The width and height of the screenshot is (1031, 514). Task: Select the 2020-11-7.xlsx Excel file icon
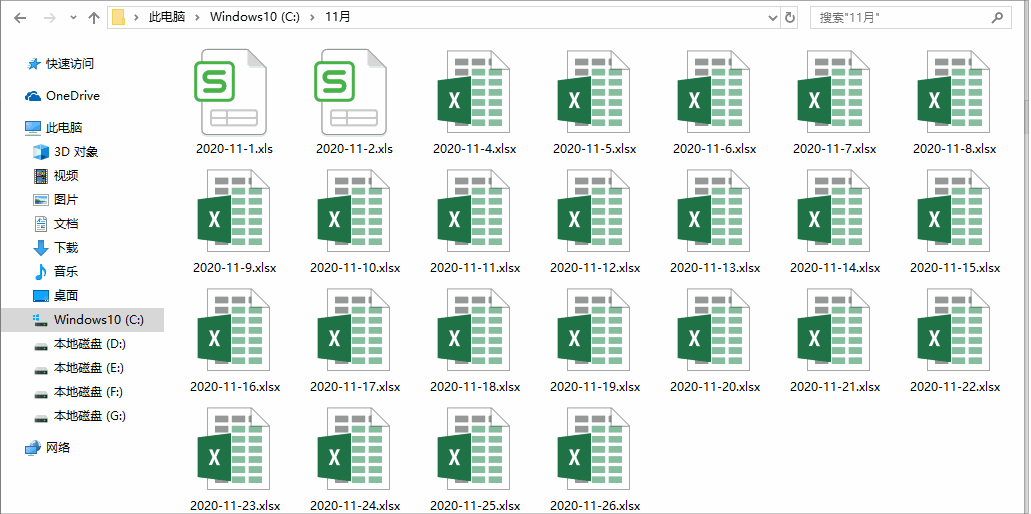pyautogui.click(x=834, y=93)
